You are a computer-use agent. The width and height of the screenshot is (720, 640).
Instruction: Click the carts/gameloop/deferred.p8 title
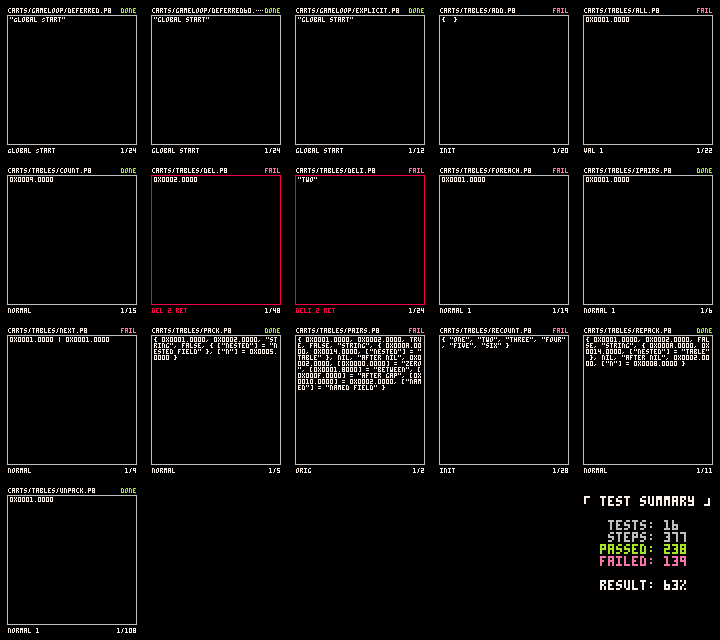[60, 11]
